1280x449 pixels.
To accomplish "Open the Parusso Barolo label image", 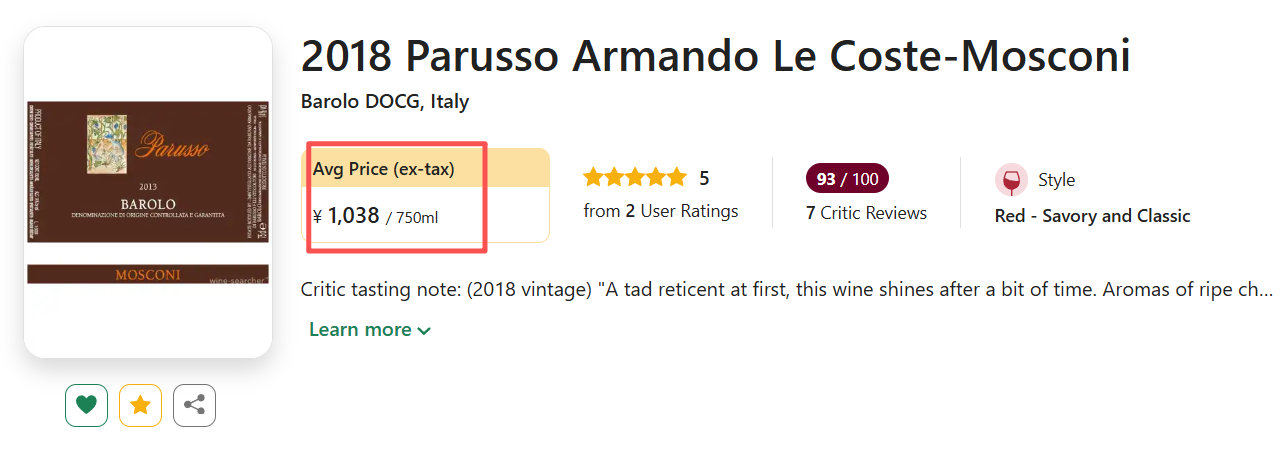I will tap(148, 192).
